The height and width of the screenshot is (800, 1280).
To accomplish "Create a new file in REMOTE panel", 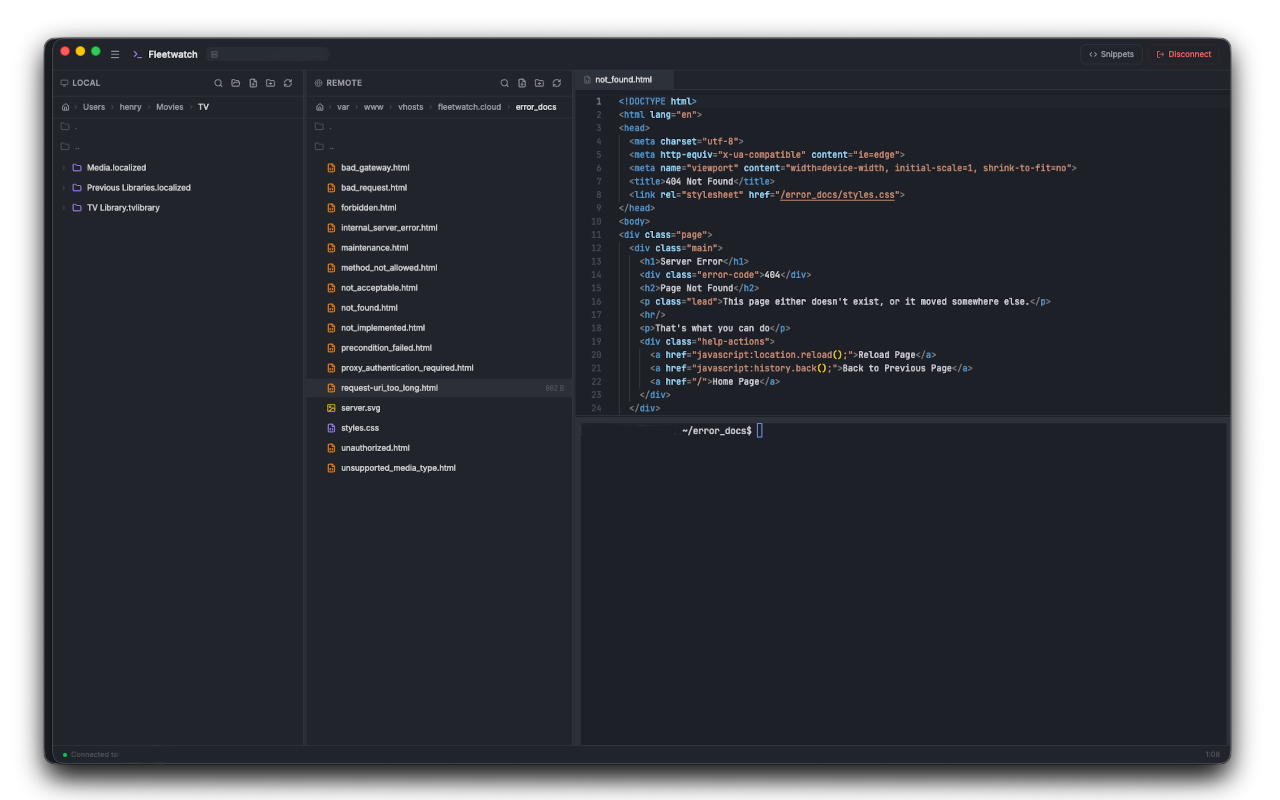I will coord(522,83).
